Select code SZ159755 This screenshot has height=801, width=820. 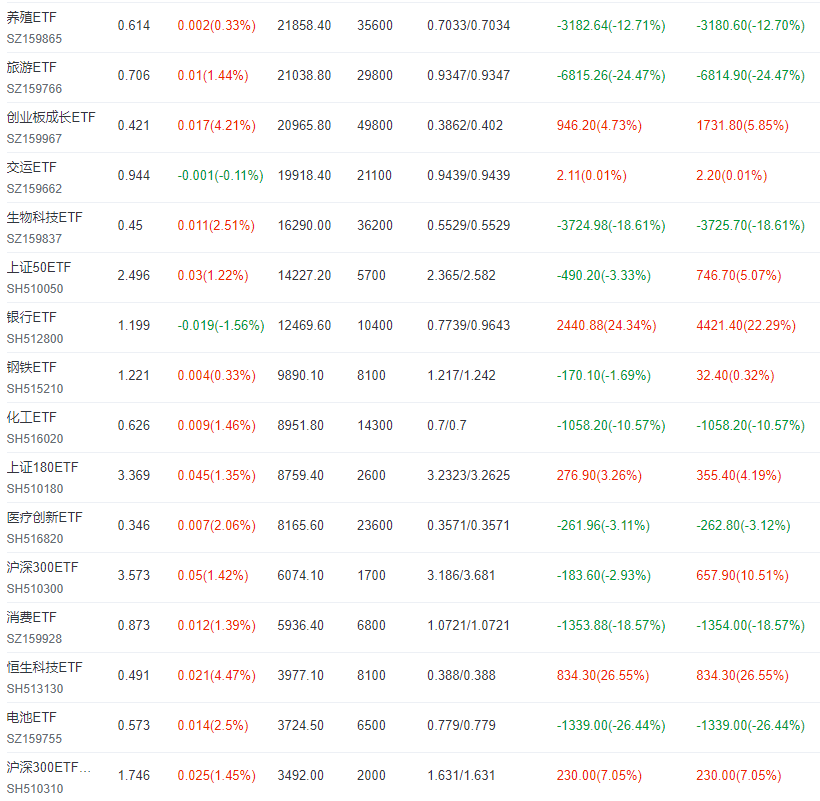tap(34, 739)
